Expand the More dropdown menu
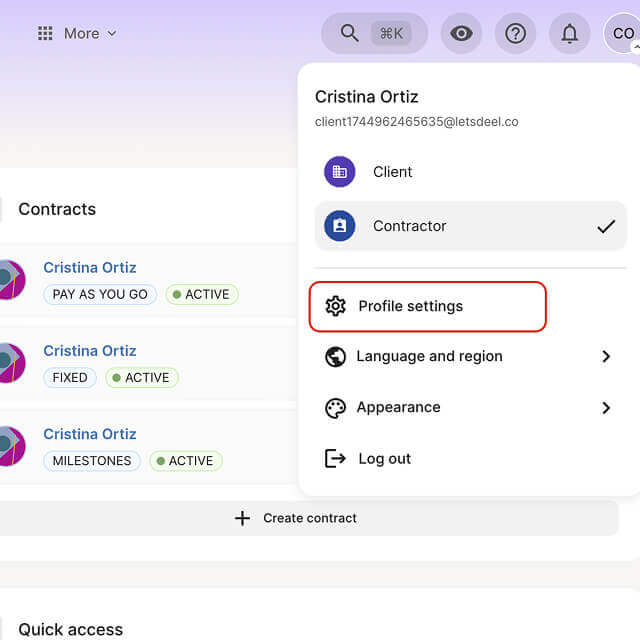This screenshot has width=640, height=640. click(x=90, y=33)
